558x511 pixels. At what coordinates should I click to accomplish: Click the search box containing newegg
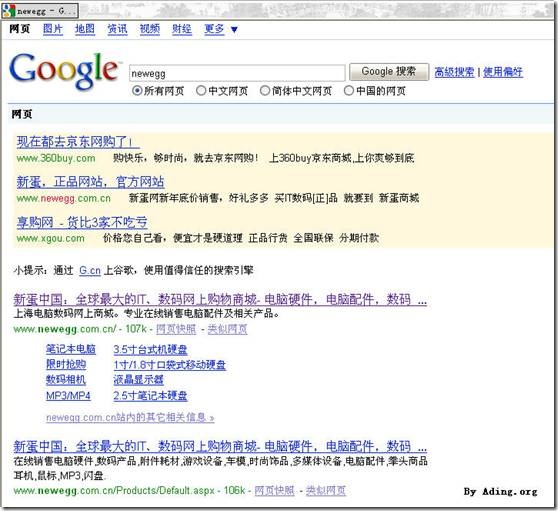point(237,73)
